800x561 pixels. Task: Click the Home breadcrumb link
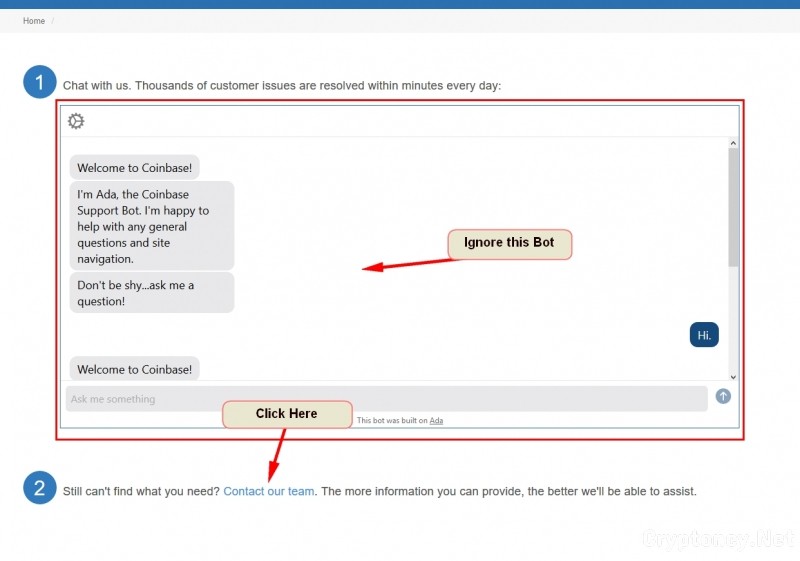coord(34,21)
